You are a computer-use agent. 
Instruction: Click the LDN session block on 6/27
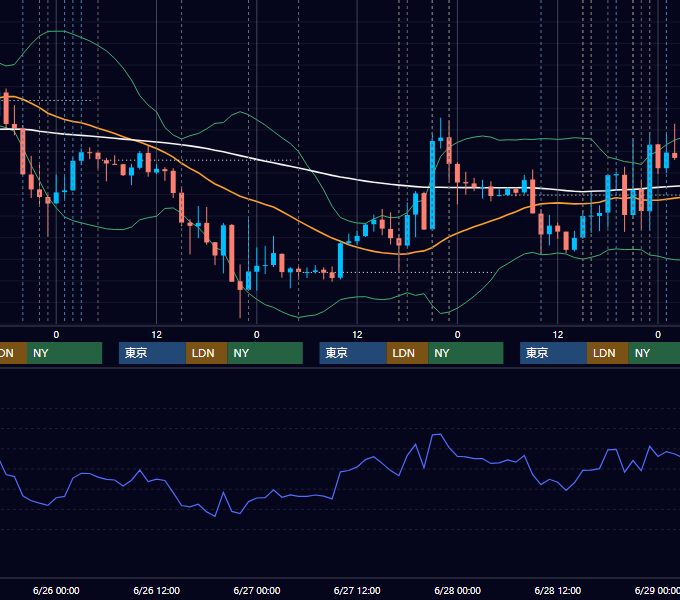point(408,353)
